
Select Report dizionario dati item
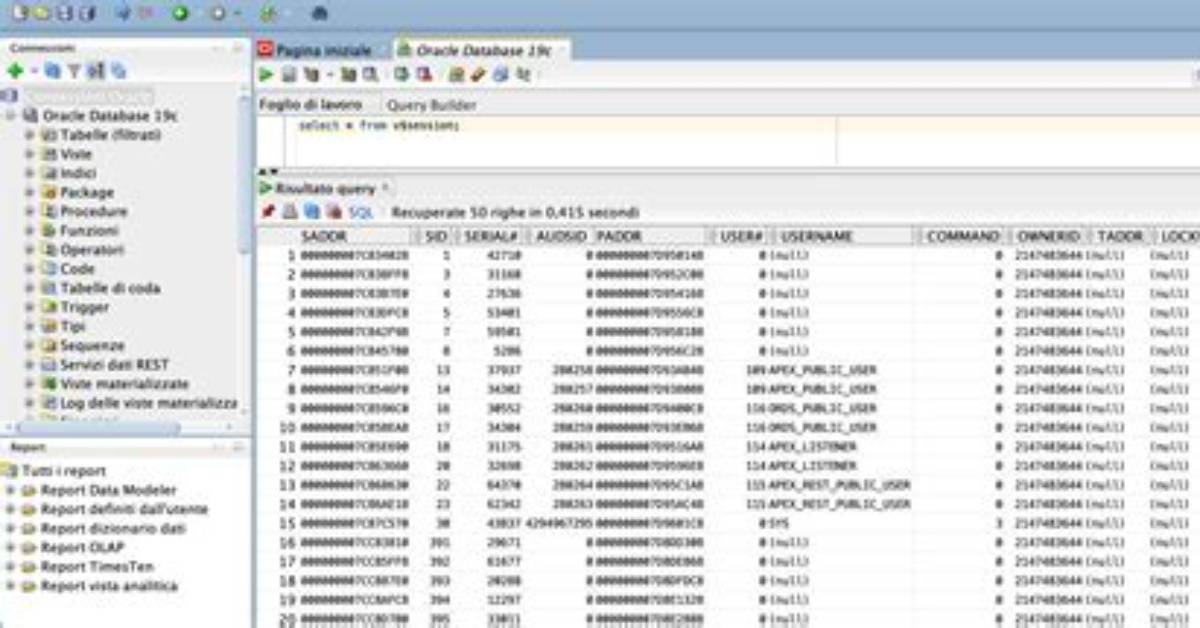coord(112,528)
